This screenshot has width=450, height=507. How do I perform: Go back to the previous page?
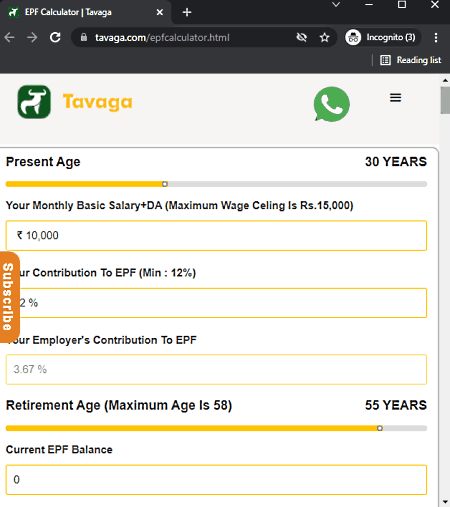click(10, 37)
